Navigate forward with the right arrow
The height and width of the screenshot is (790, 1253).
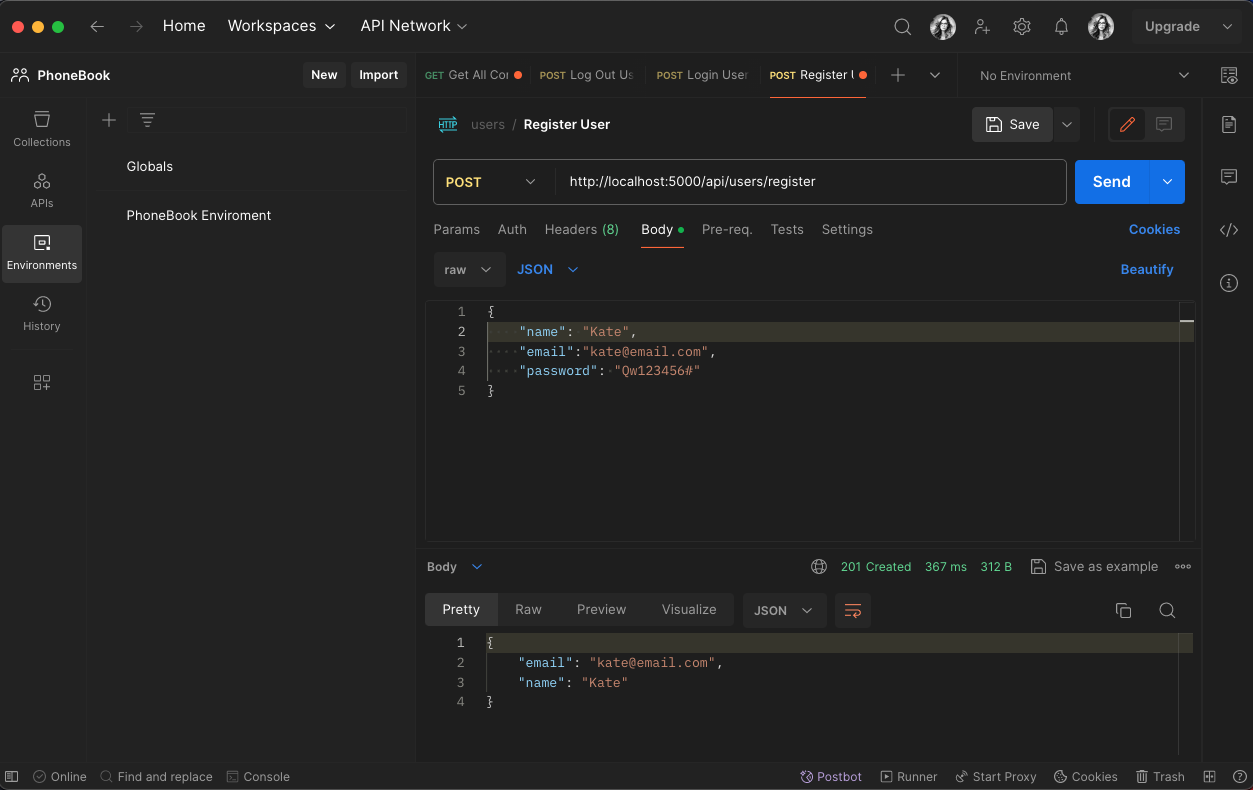click(x=136, y=27)
